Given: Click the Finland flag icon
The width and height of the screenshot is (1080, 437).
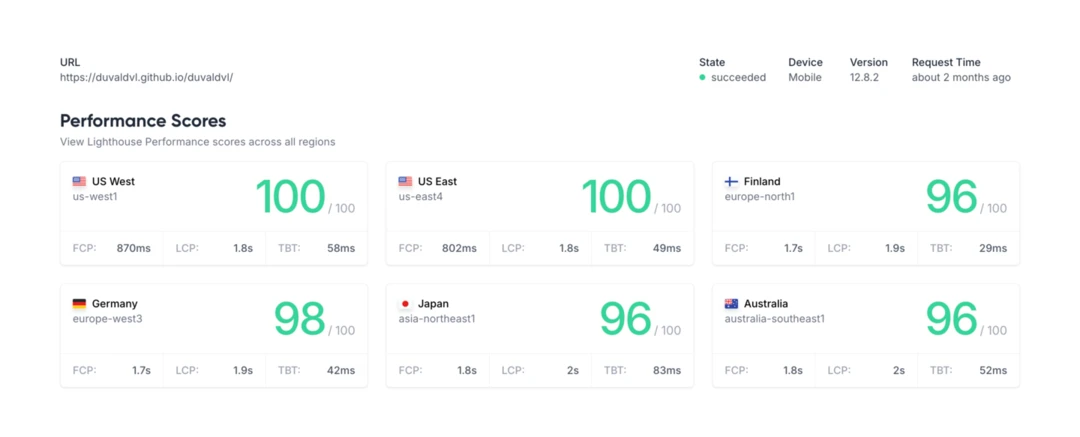Looking at the screenshot, I should click(x=731, y=182).
